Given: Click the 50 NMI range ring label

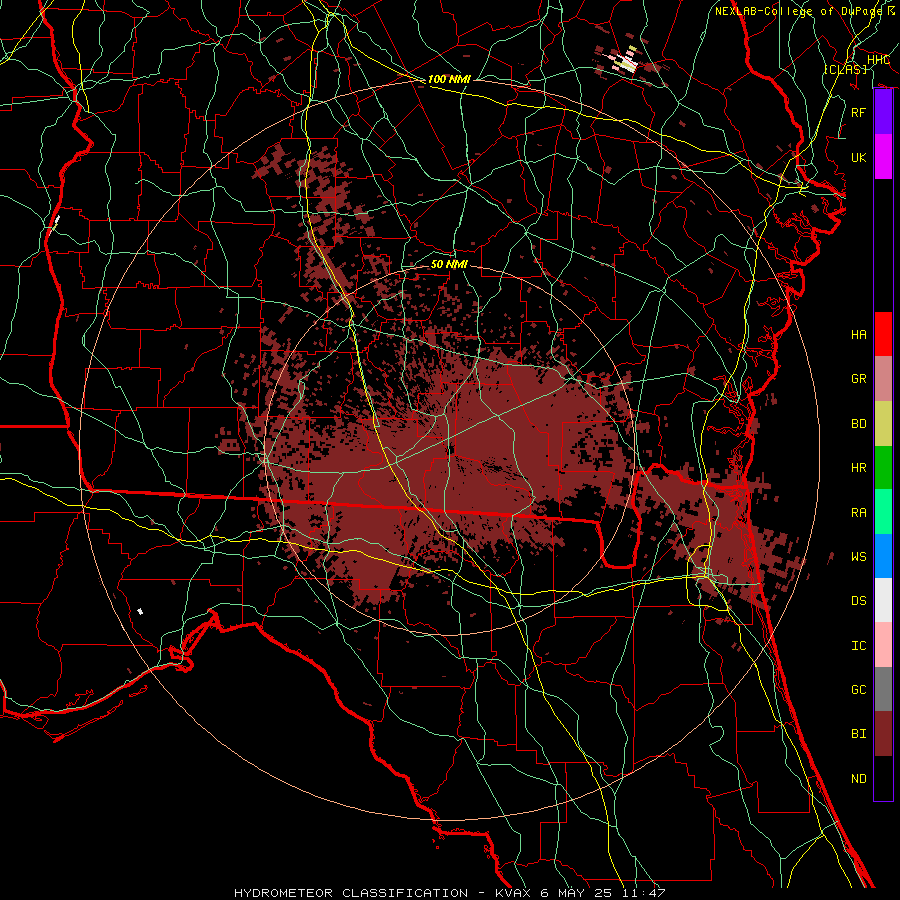Looking at the screenshot, I should 449,264.
